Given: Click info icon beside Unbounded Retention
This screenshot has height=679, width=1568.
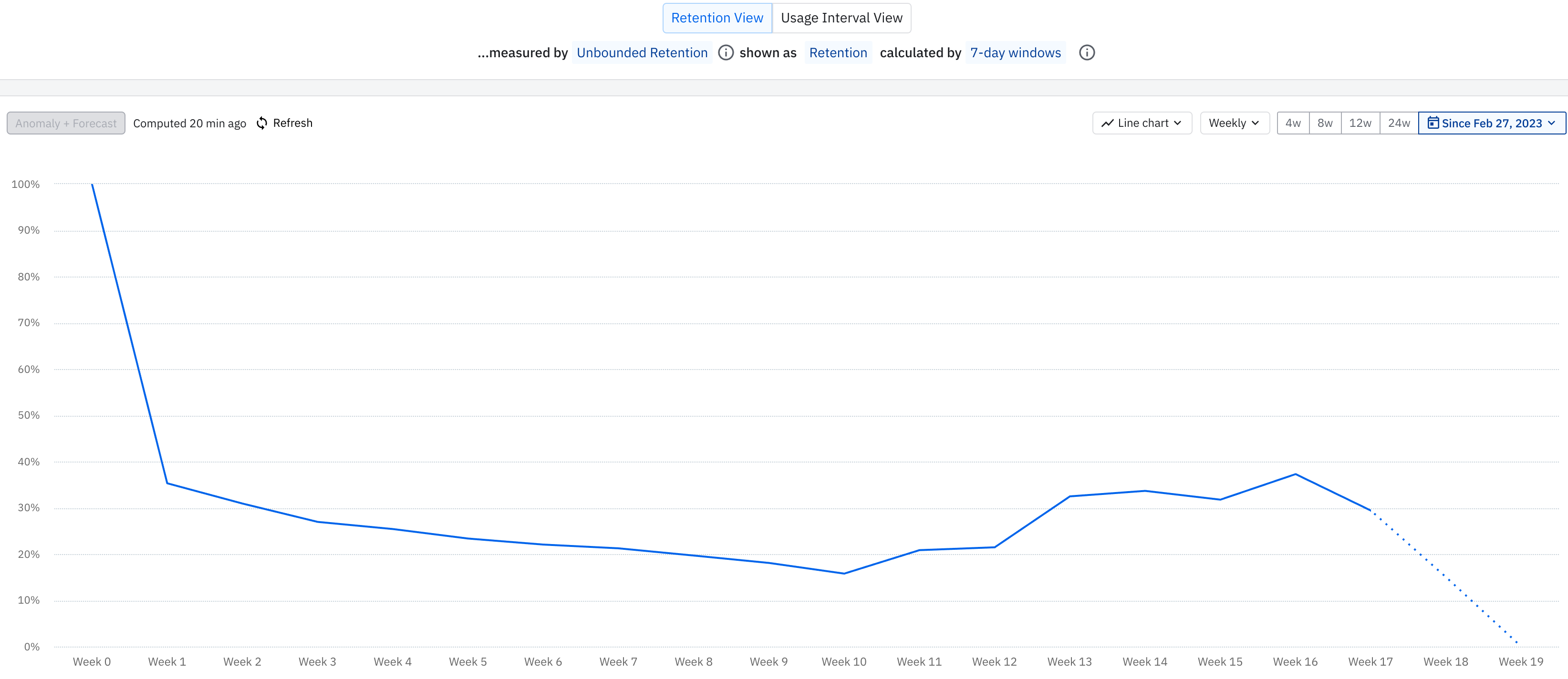Looking at the screenshot, I should (x=726, y=52).
